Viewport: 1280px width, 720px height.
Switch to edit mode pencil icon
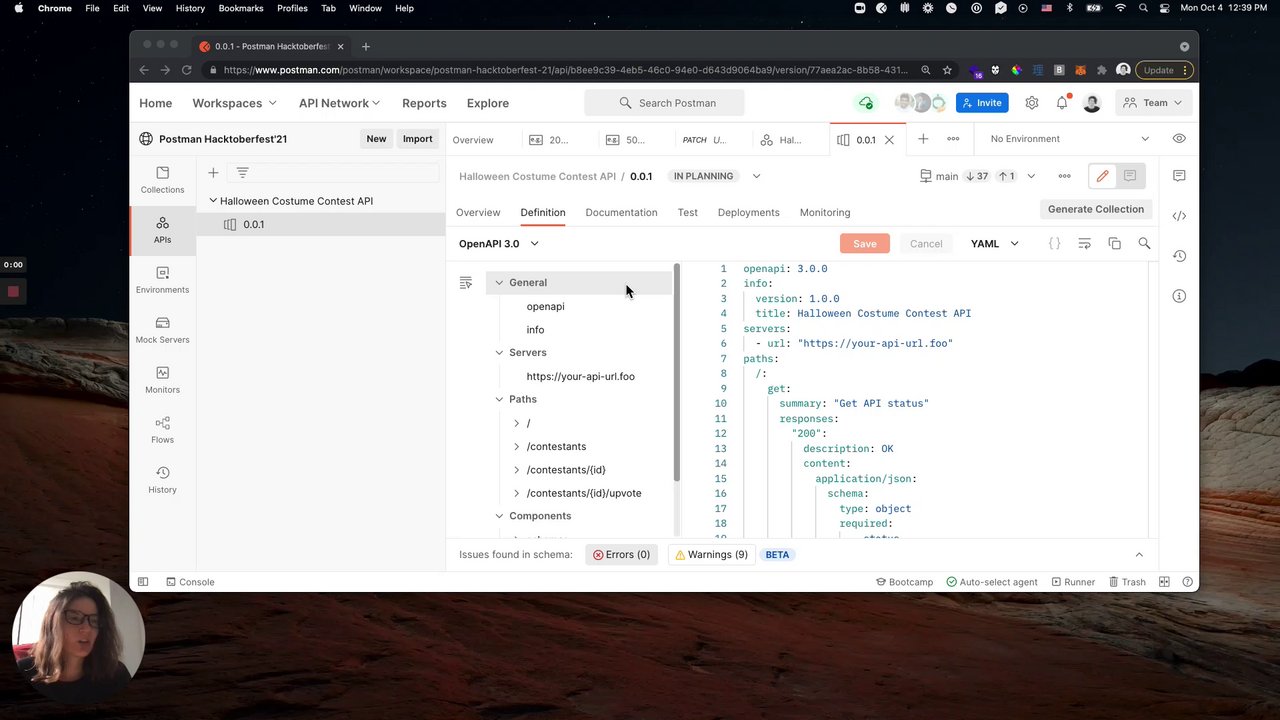pos(1102,176)
